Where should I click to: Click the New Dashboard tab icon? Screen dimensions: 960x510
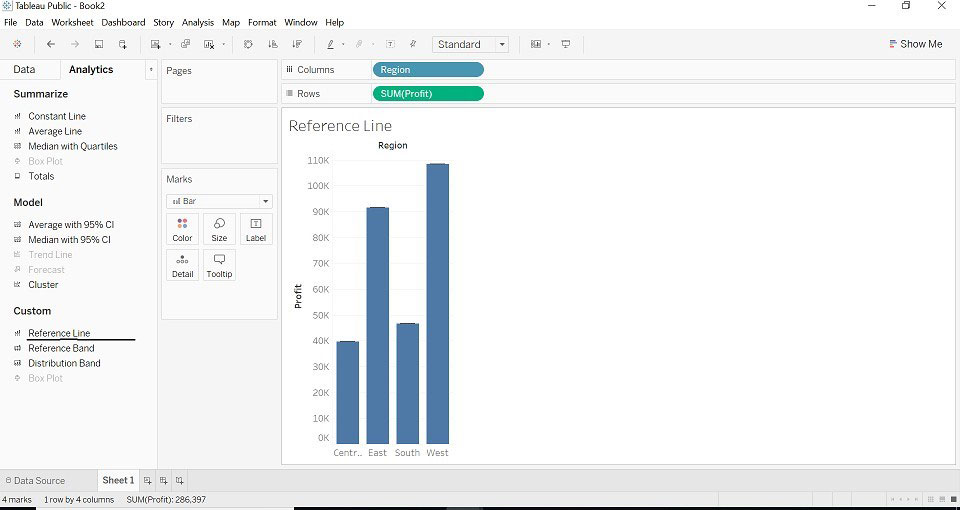tap(163, 481)
